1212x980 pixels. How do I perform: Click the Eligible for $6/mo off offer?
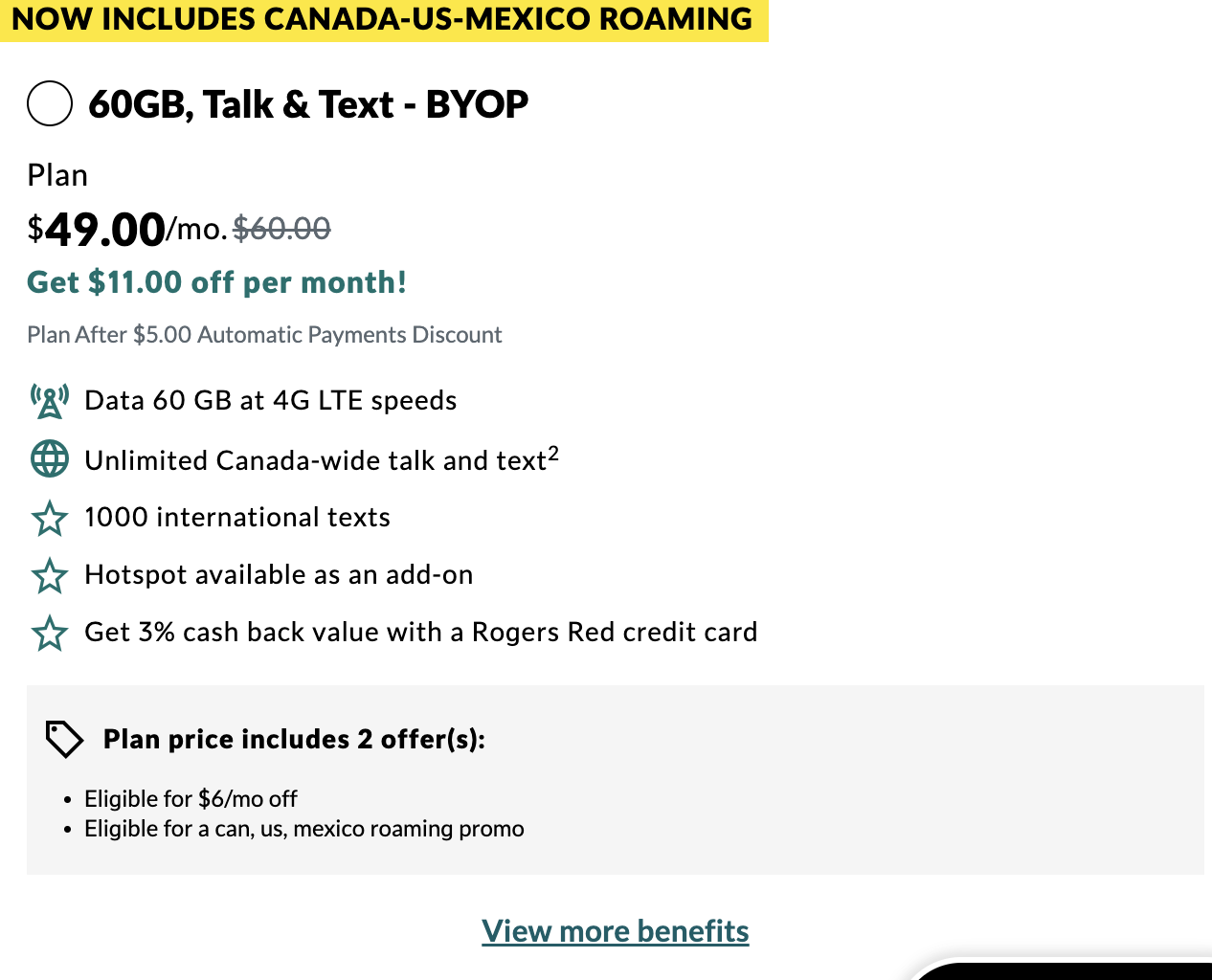click(191, 798)
